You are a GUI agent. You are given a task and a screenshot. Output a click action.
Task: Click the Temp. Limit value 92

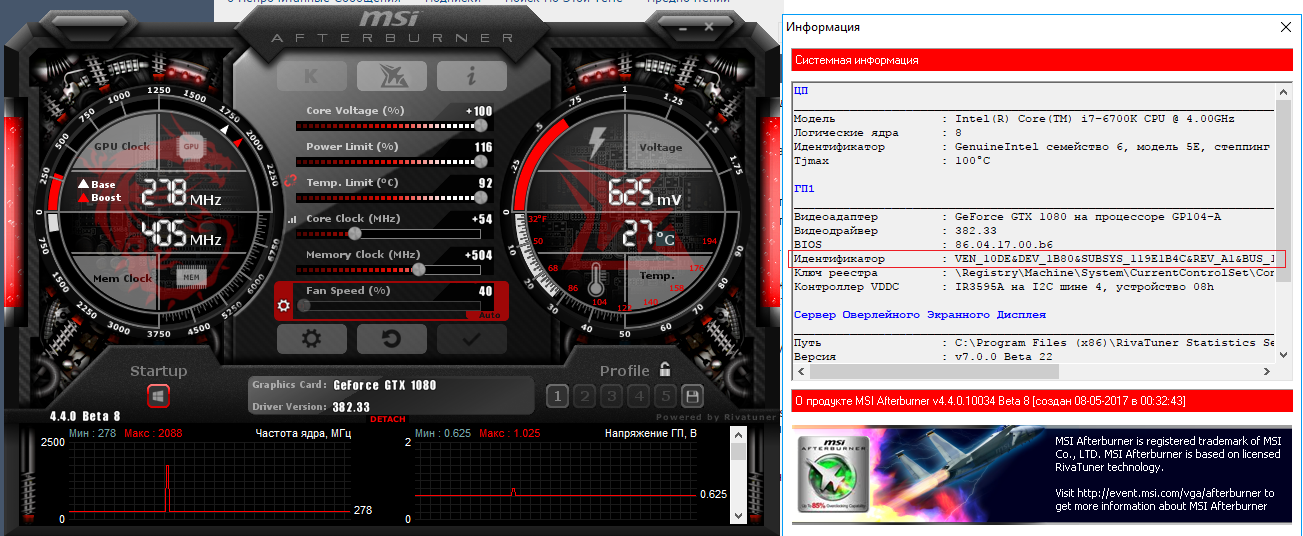click(x=486, y=183)
